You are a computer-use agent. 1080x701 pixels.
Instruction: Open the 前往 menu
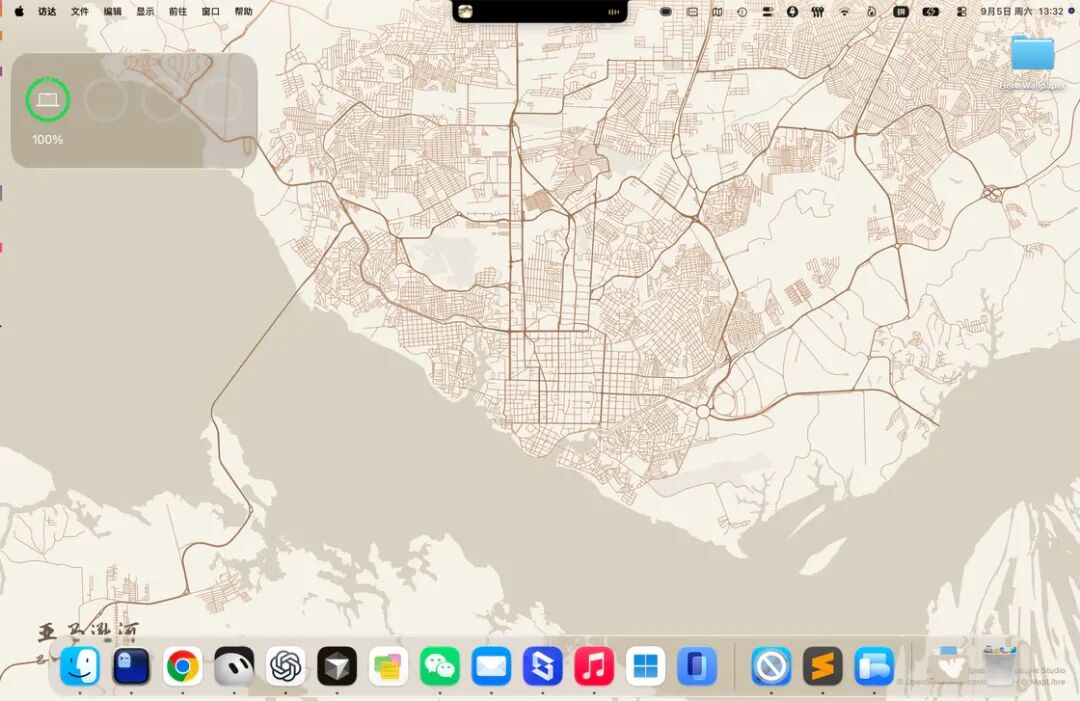(178, 11)
